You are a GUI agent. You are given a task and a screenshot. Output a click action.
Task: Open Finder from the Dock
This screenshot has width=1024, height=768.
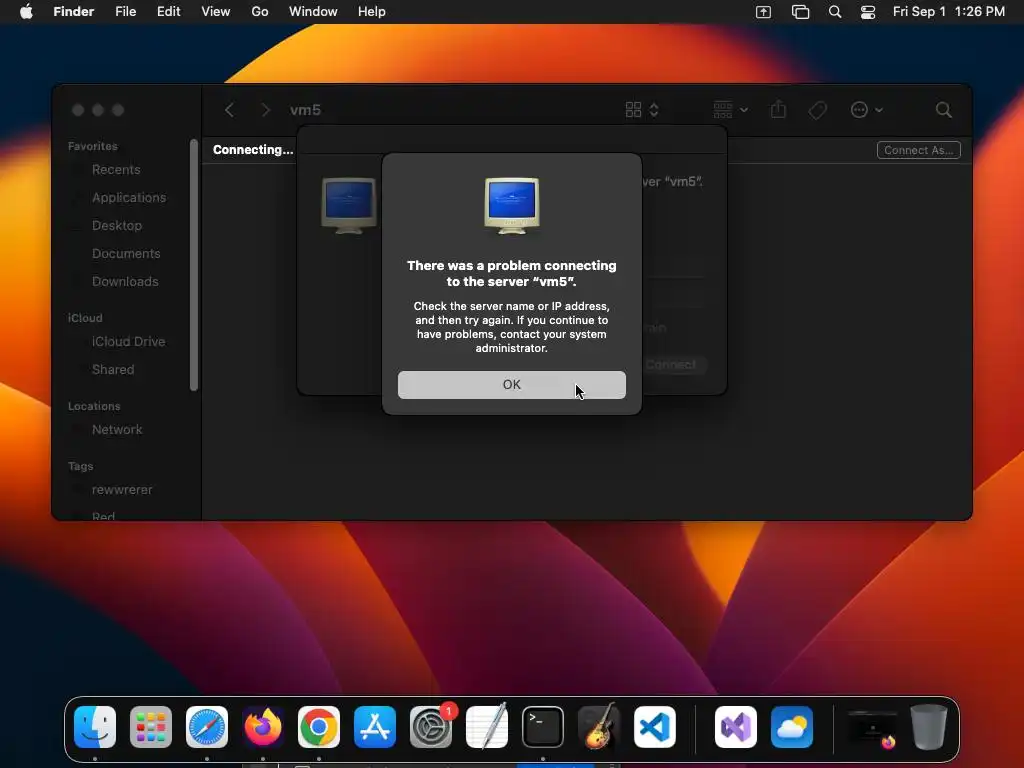[95, 727]
